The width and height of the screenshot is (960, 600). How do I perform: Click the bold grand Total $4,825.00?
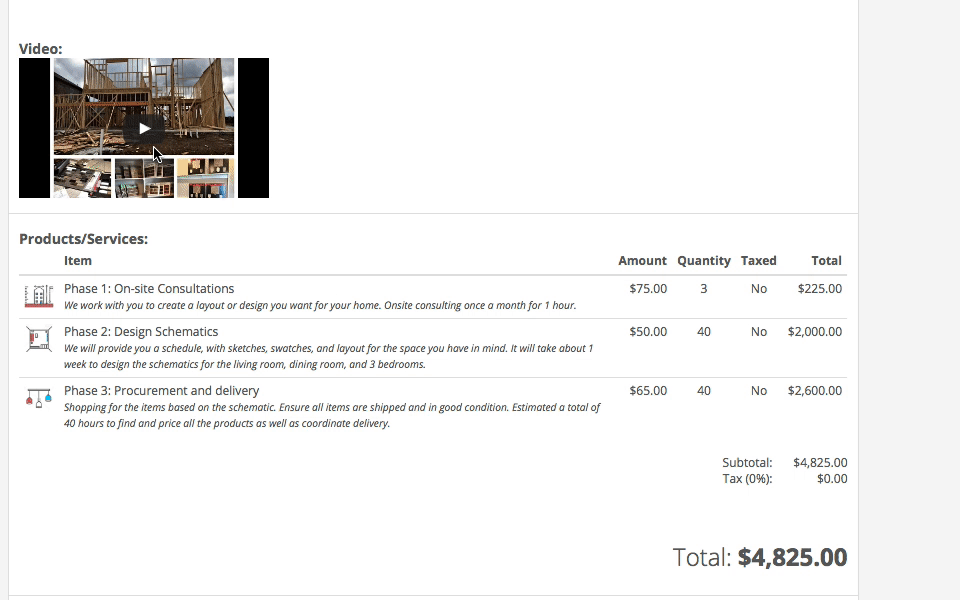click(792, 557)
